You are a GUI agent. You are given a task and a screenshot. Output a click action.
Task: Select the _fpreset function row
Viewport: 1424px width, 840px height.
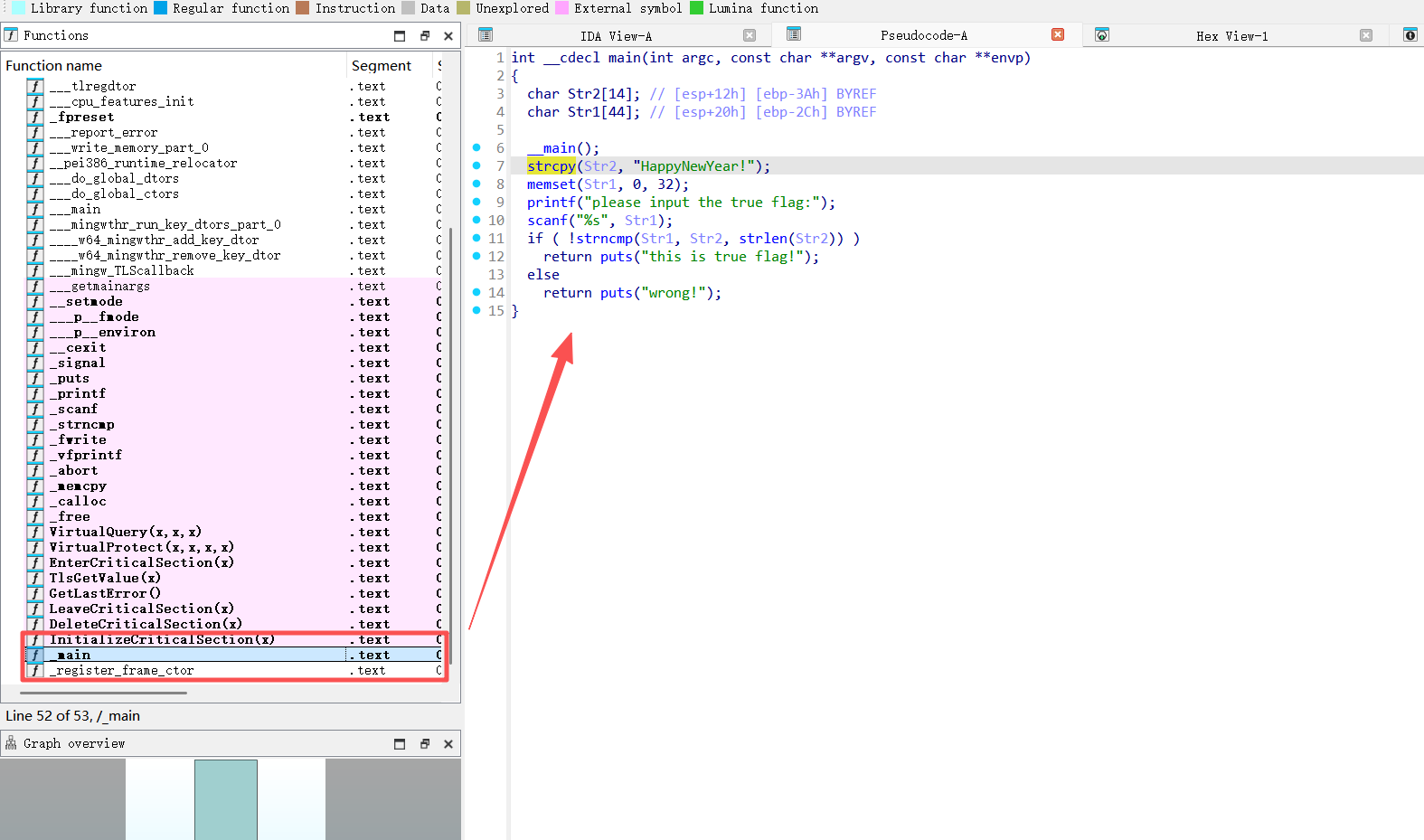pyautogui.click(x=233, y=117)
